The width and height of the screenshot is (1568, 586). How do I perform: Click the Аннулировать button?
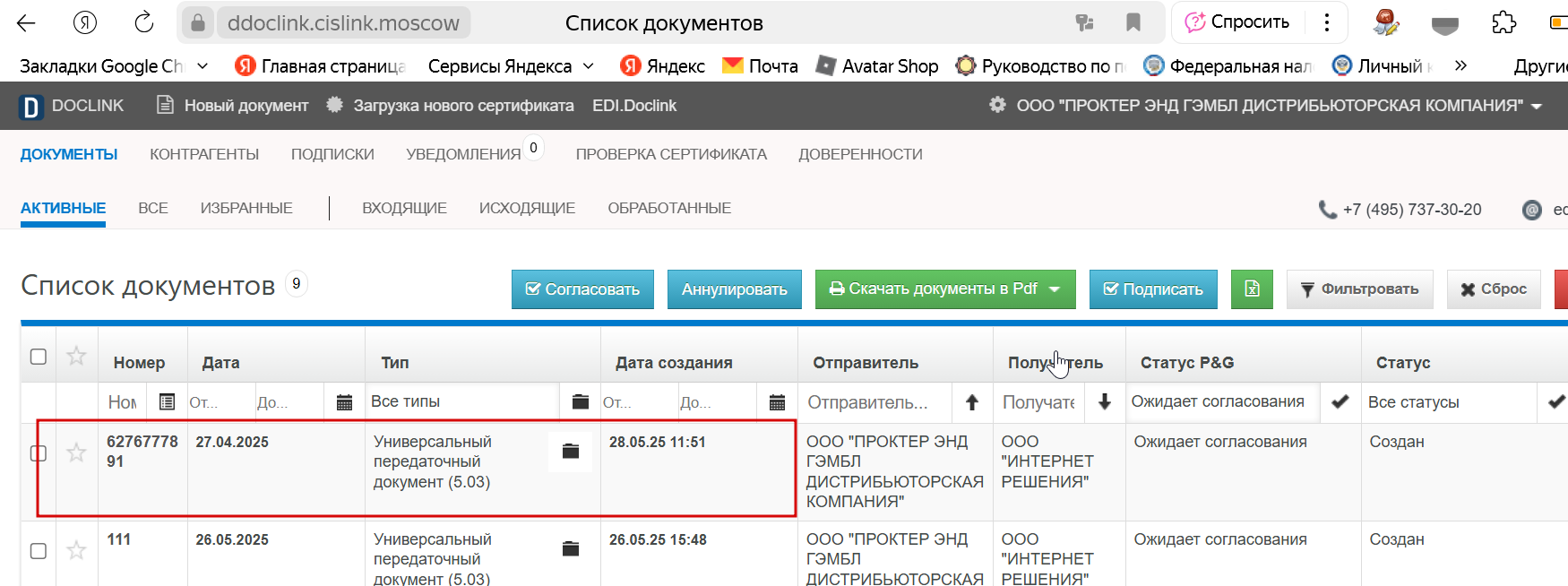coord(735,289)
